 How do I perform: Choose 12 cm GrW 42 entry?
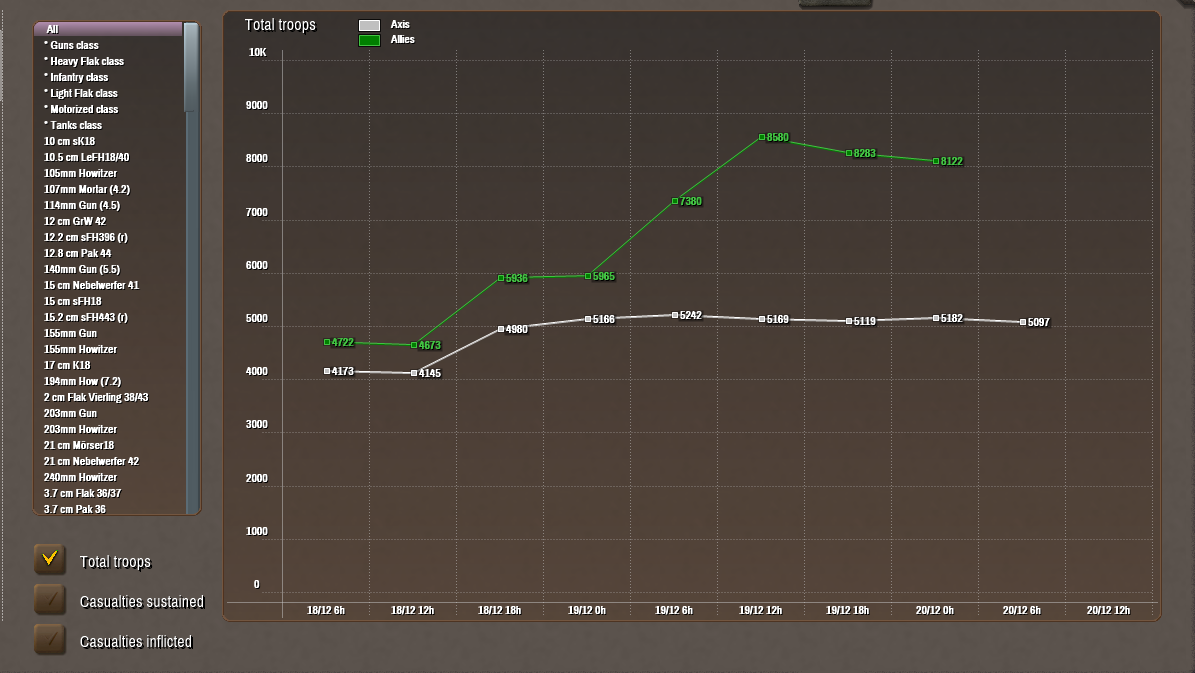pyautogui.click(x=108, y=221)
